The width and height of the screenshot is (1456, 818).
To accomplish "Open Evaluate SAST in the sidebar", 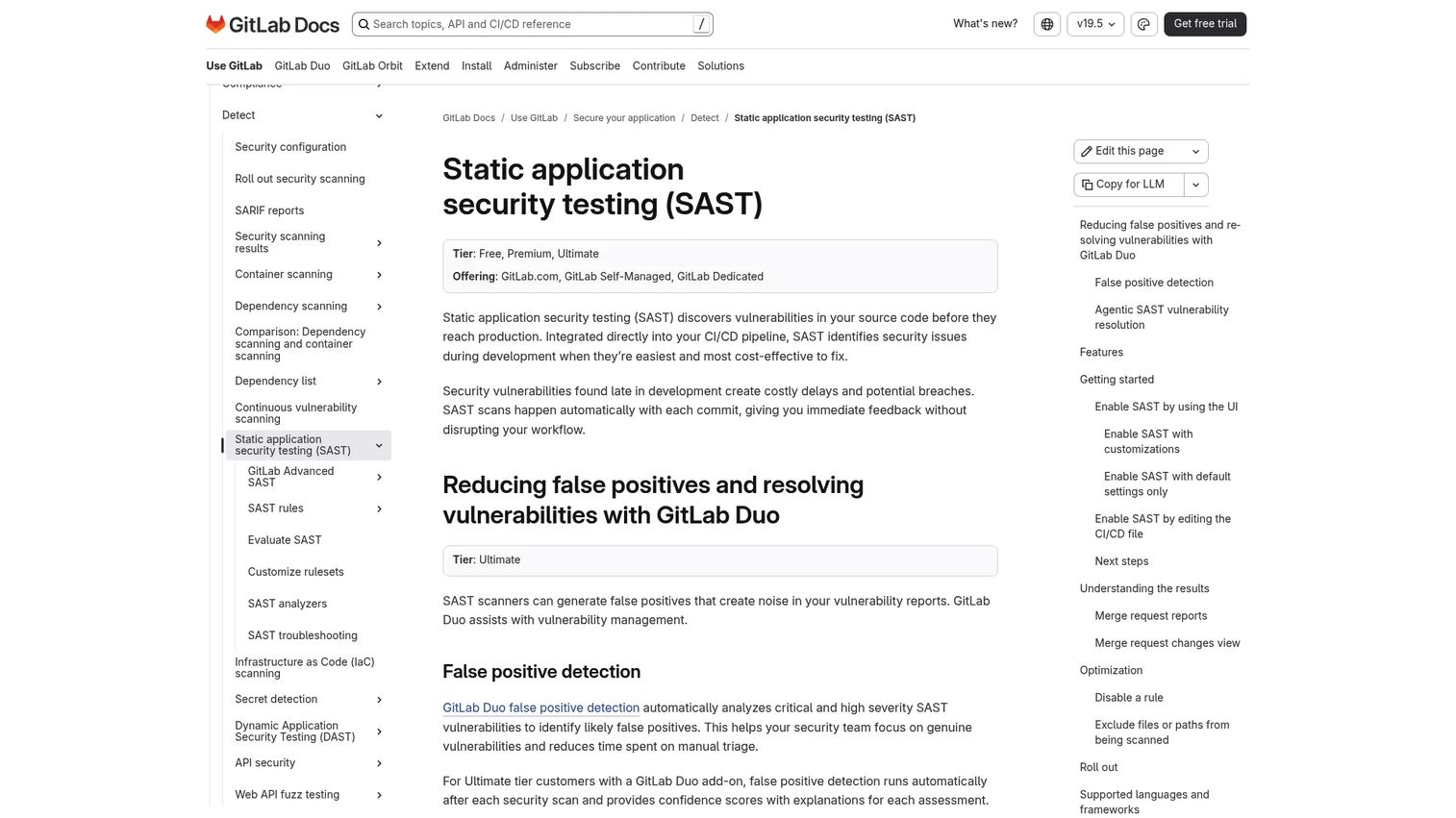I will coord(285,540).
